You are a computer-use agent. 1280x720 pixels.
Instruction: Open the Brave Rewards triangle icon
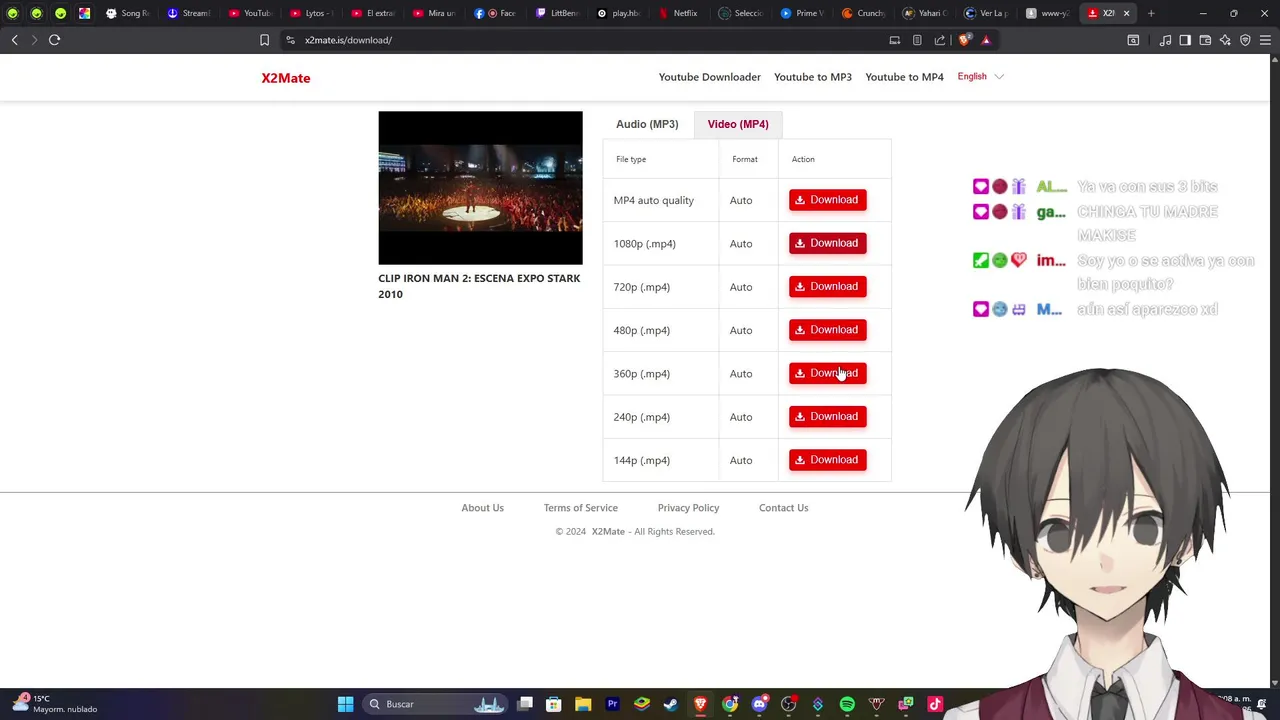tap(986, 40)
